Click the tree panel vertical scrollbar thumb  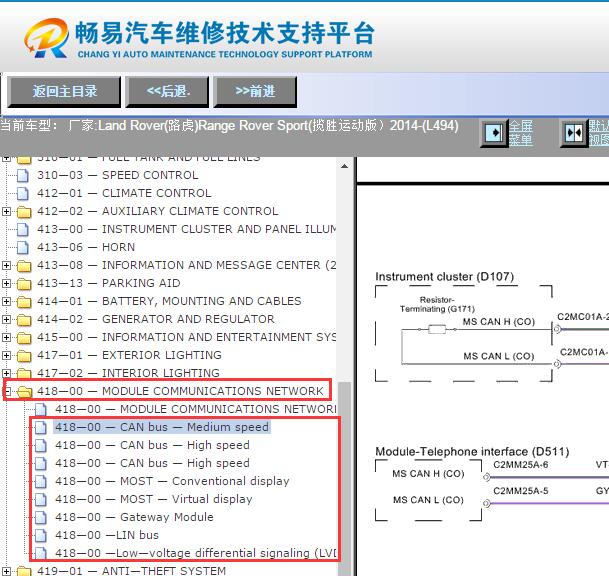(x=344, y=479)
